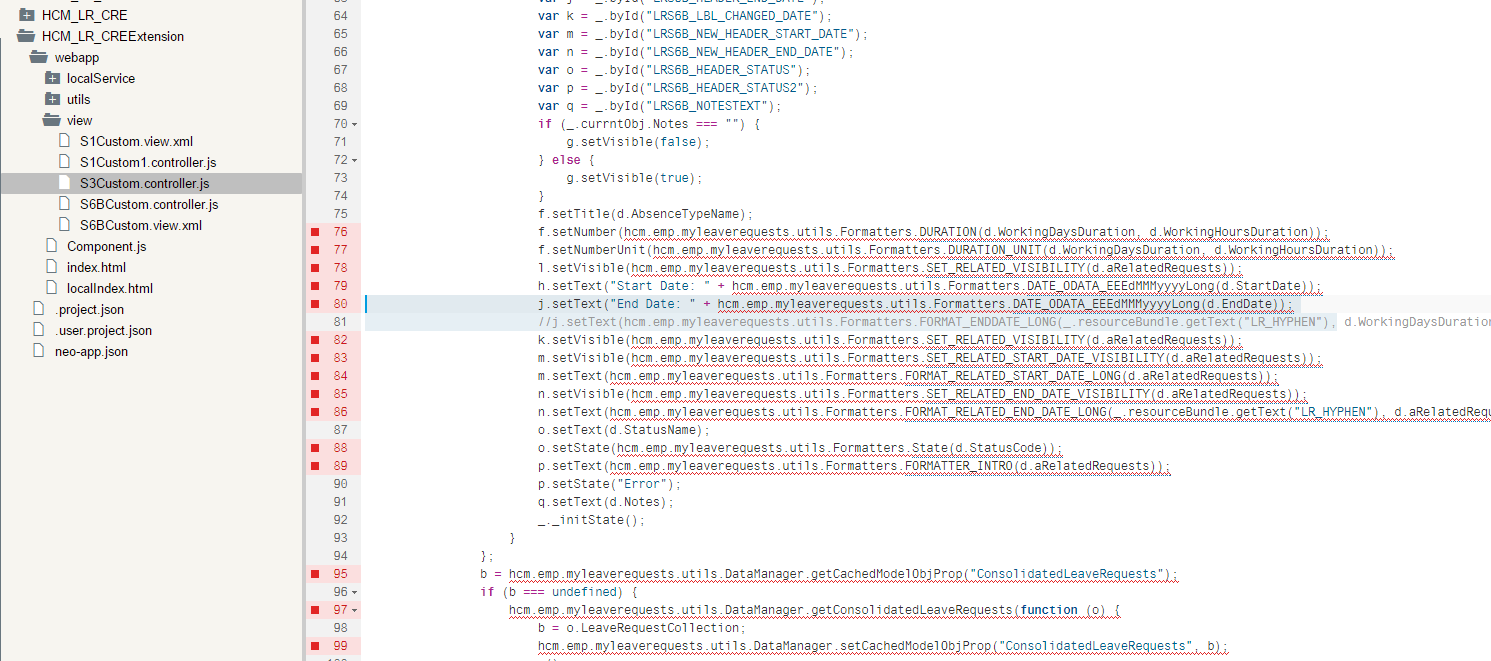Open the S1Custom.view.xml file
This screenshot has height=661, width=1491.
(x=136, y=141)
